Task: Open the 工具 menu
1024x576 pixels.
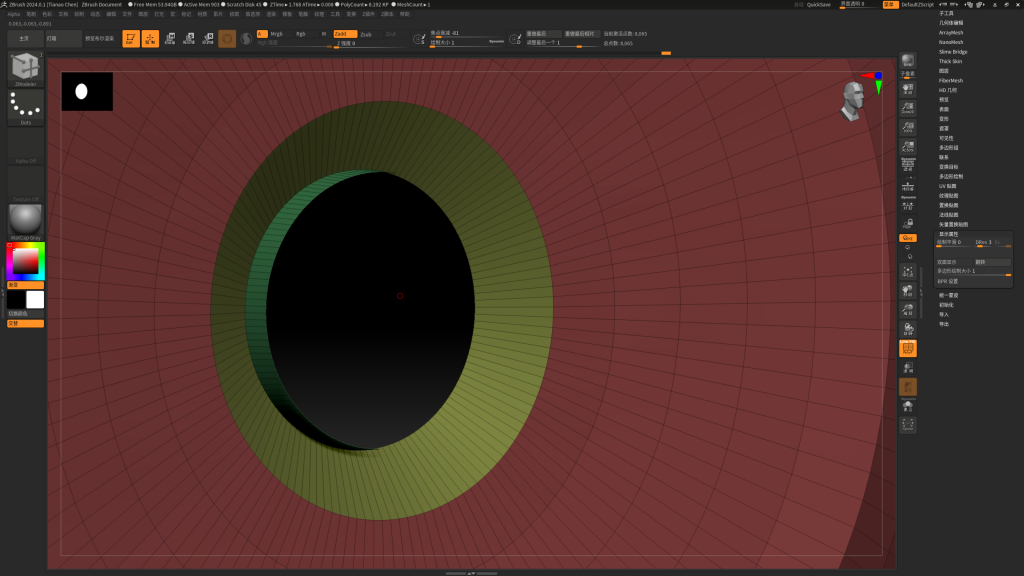Action: 335,14
